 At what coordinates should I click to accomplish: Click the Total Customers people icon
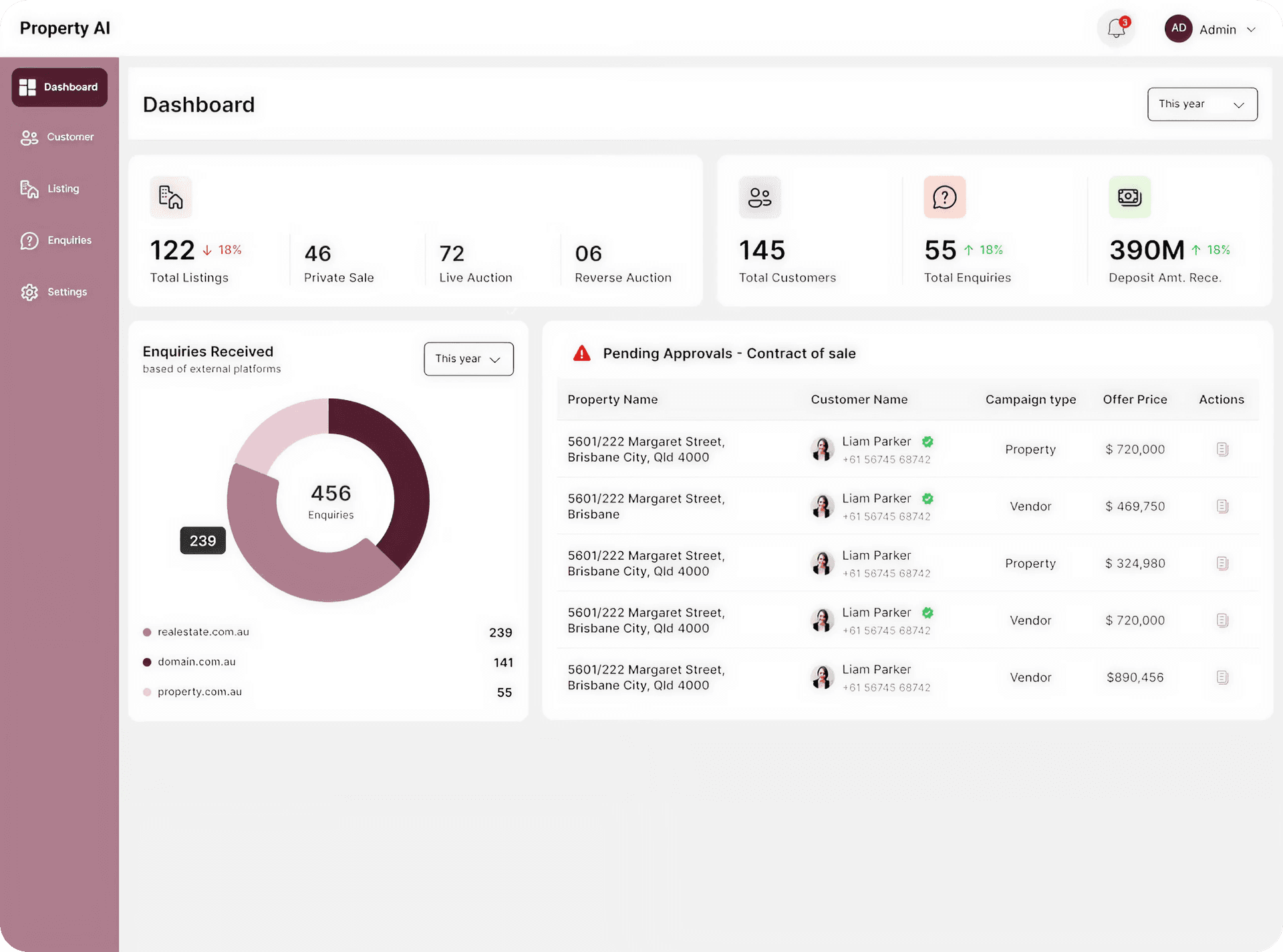tap(759, 197)
